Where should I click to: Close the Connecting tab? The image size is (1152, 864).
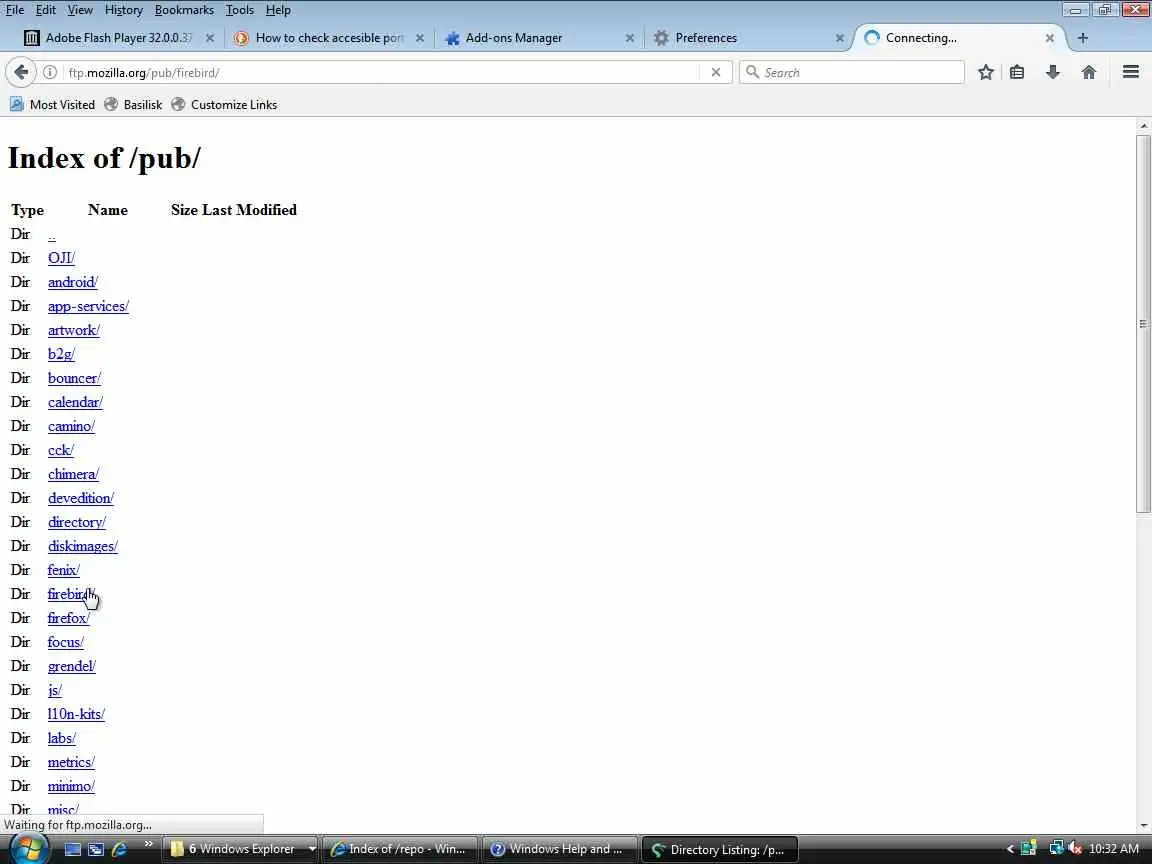tap(1049, 37)
